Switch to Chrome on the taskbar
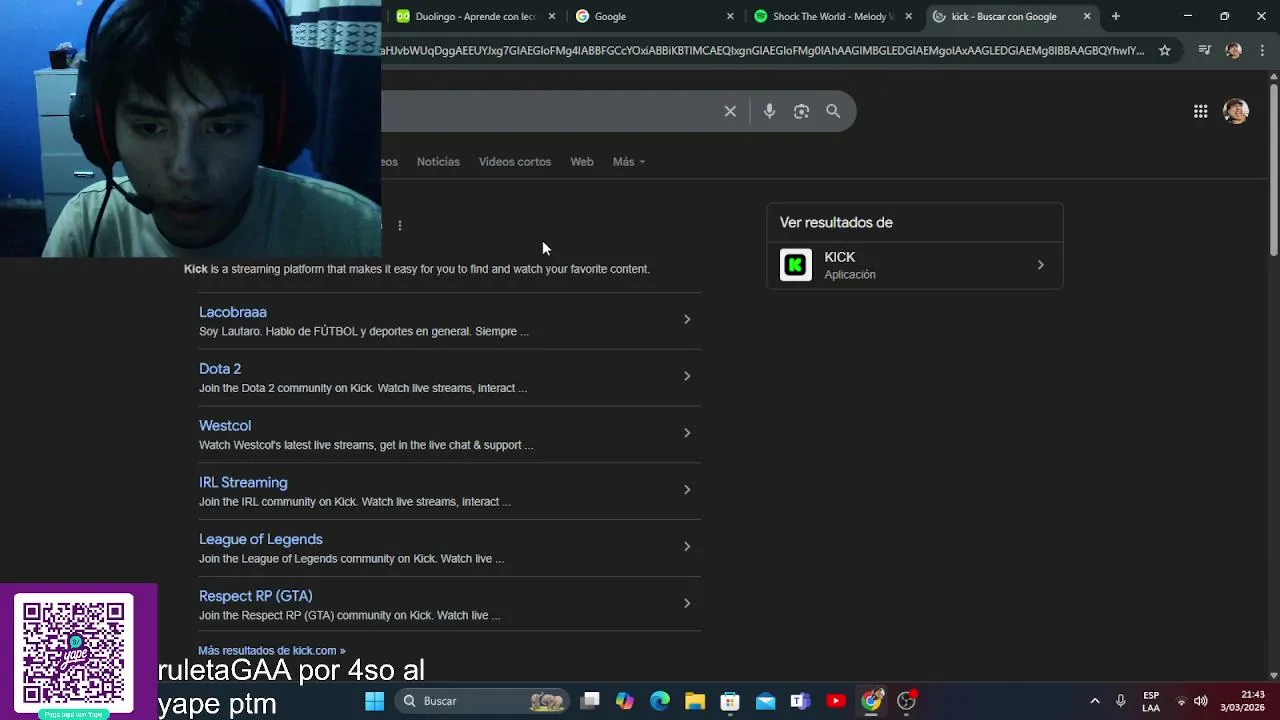 click(x=872, y=701)
